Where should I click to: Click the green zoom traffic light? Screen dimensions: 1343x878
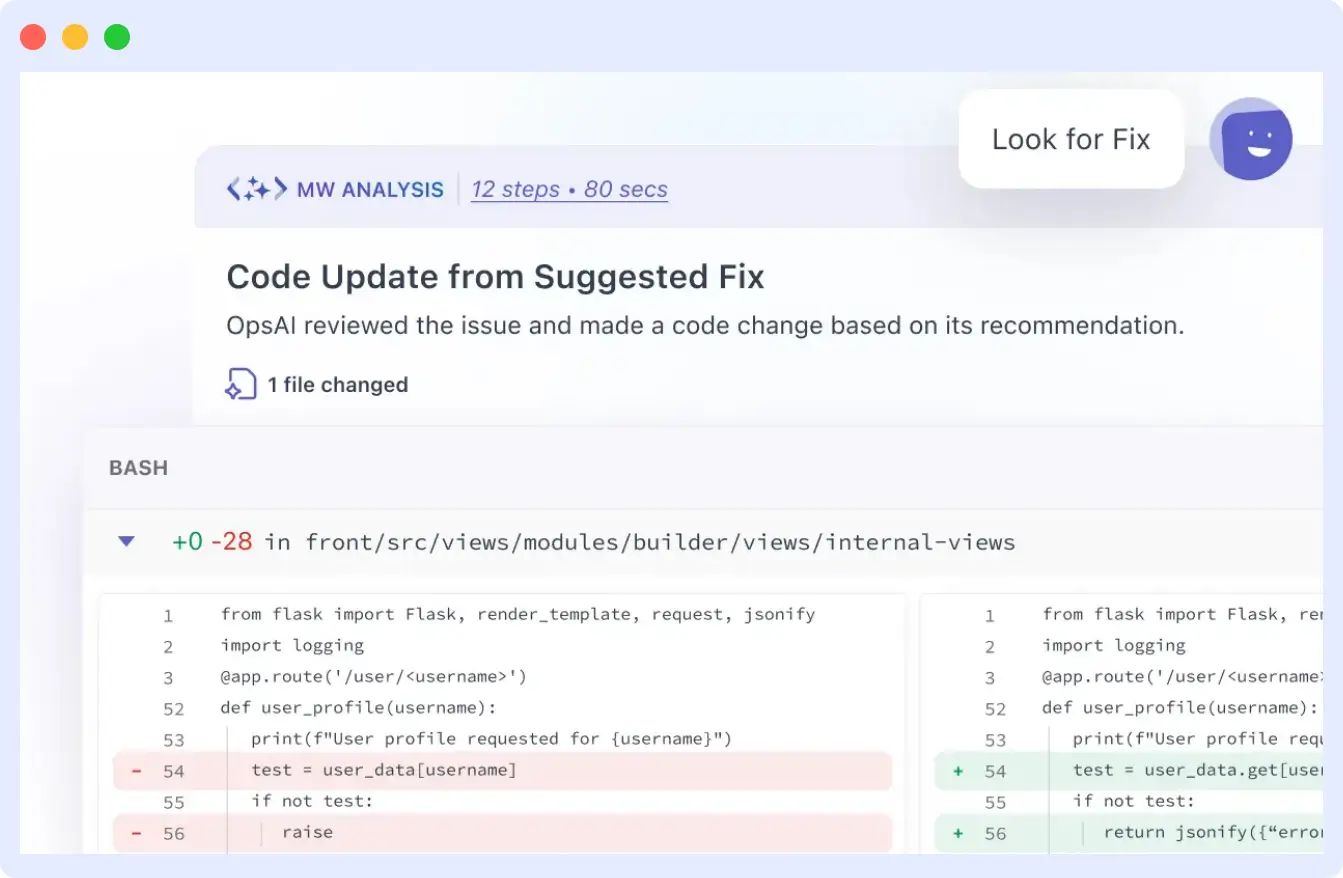click(116, 35)
